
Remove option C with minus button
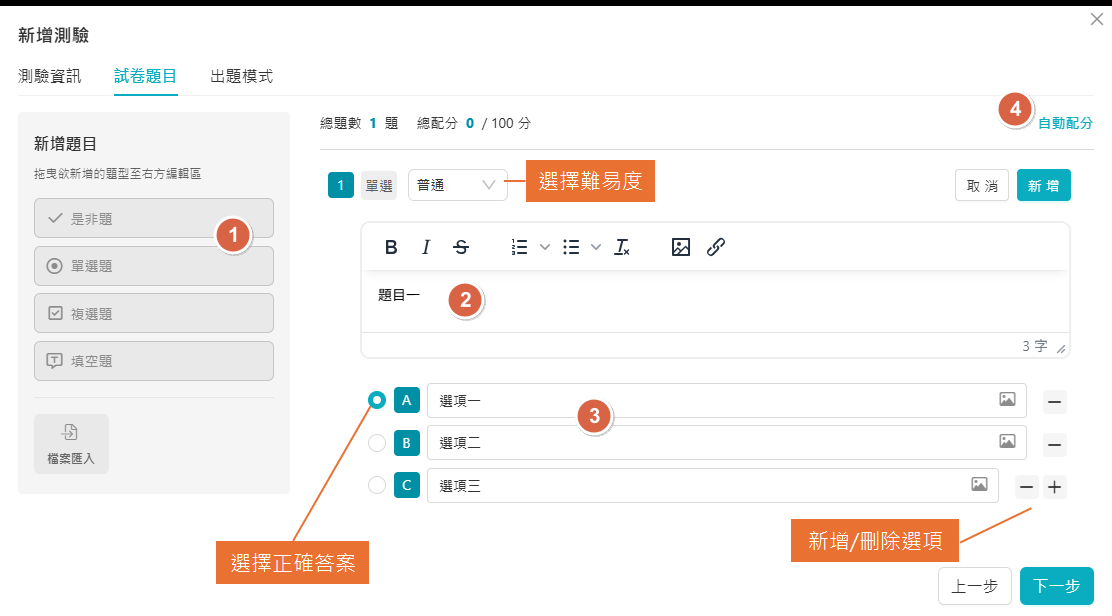(x=1026, y=487)
